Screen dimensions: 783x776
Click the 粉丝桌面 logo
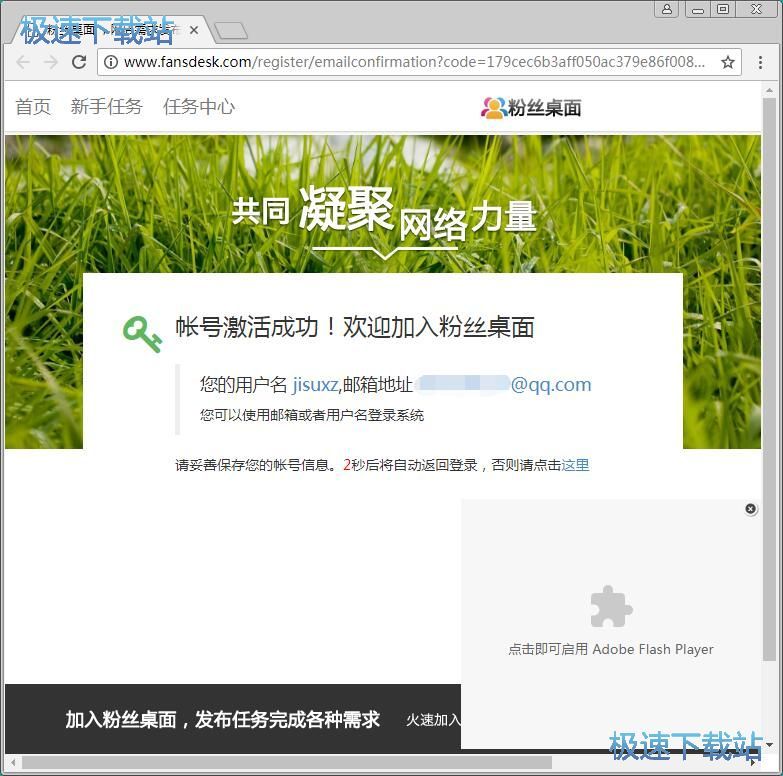point(531,107)
